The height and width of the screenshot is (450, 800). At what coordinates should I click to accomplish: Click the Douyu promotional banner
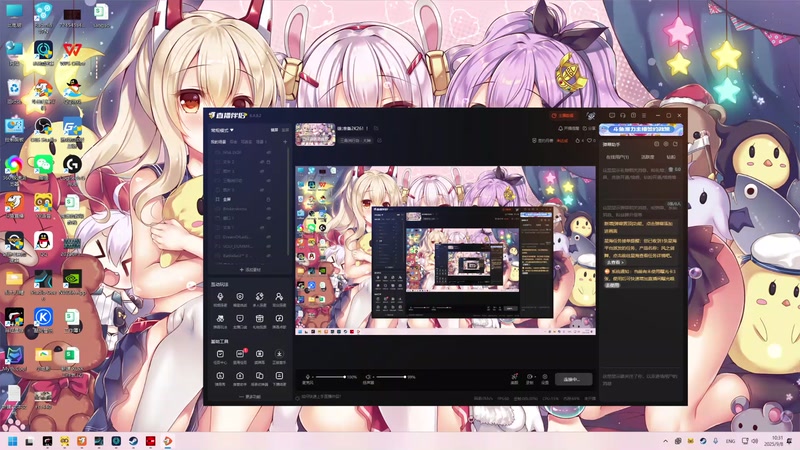click(641, 130)
